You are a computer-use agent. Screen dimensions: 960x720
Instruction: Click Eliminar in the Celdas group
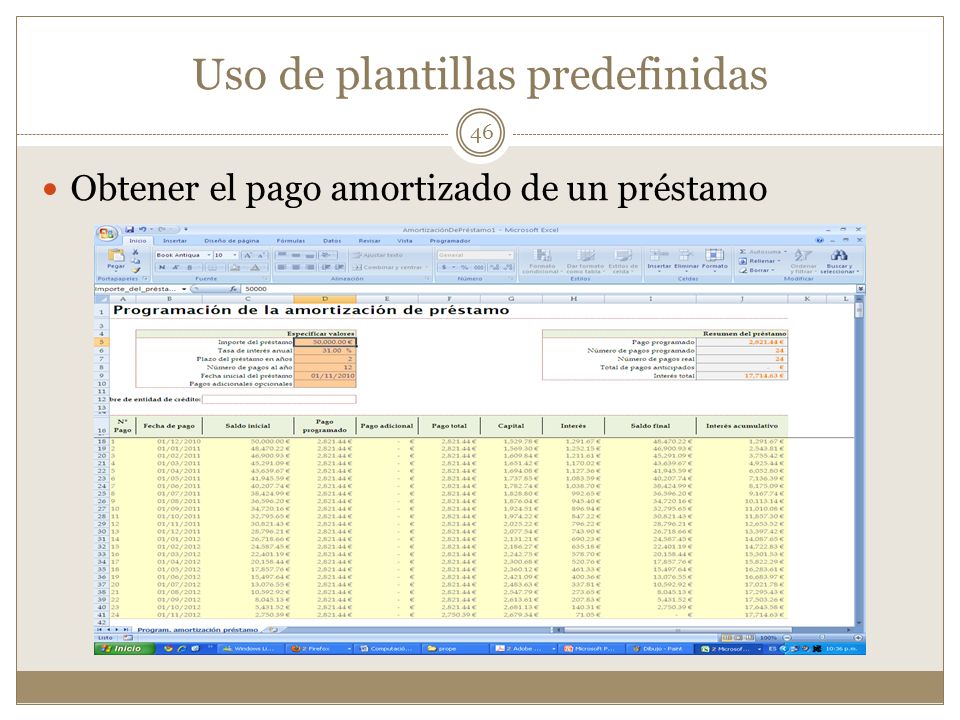(686, 260)
